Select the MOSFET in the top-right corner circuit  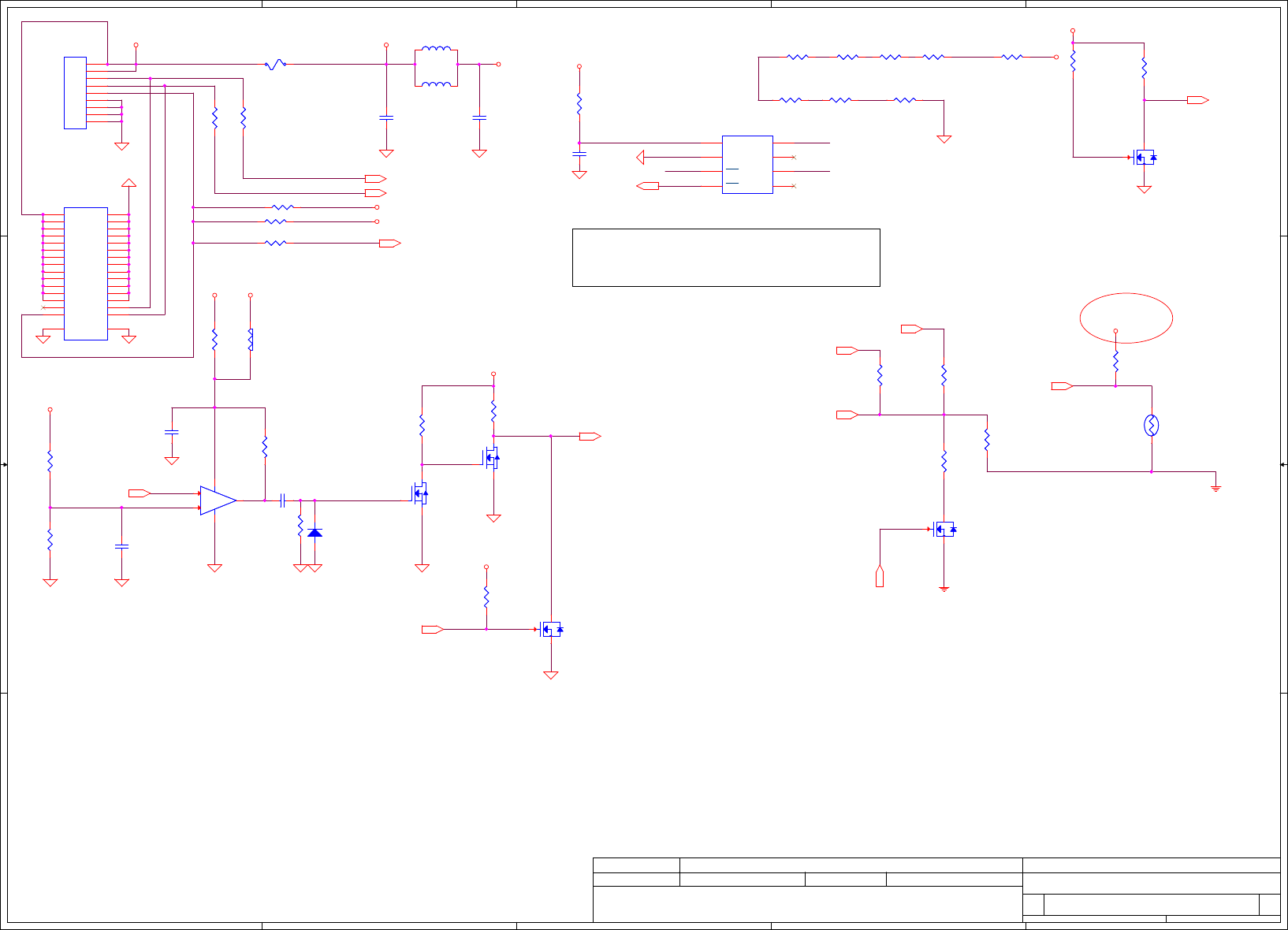coord(1144,158)
